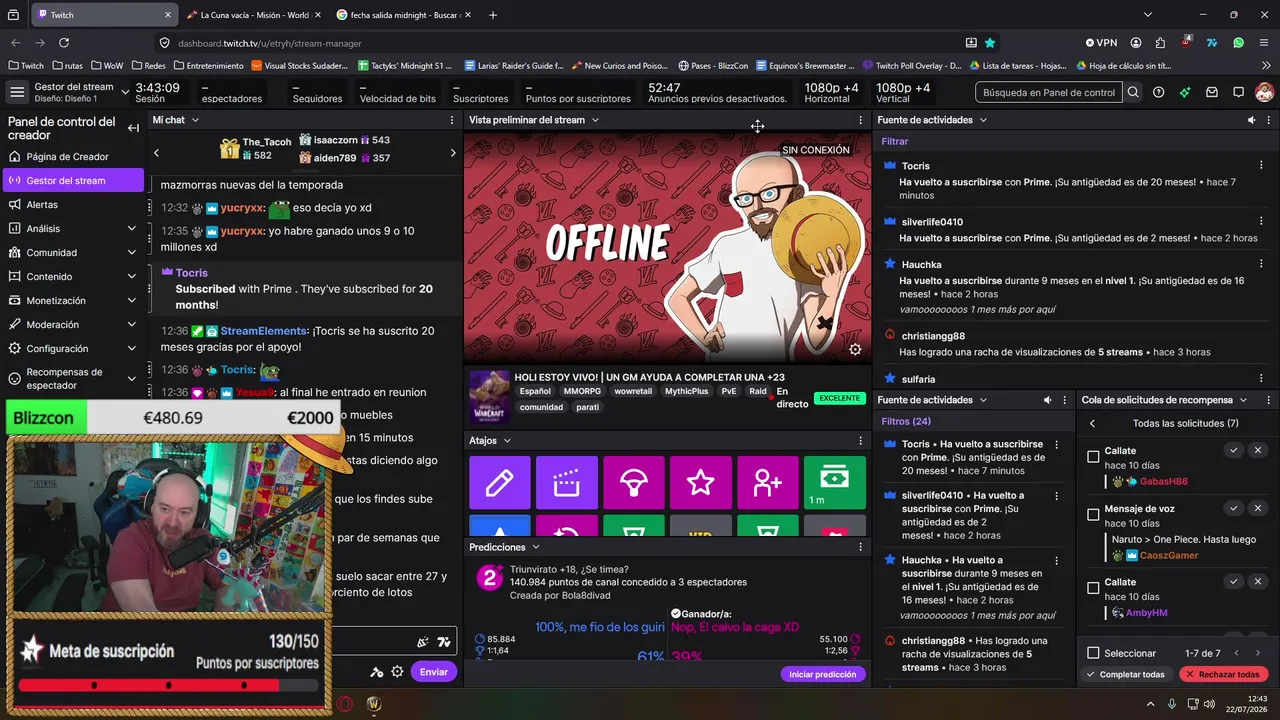Open the Predicciones panel three-dot menu
Viewport: 1280px width, 720px height.
click(x=860, y=547)
